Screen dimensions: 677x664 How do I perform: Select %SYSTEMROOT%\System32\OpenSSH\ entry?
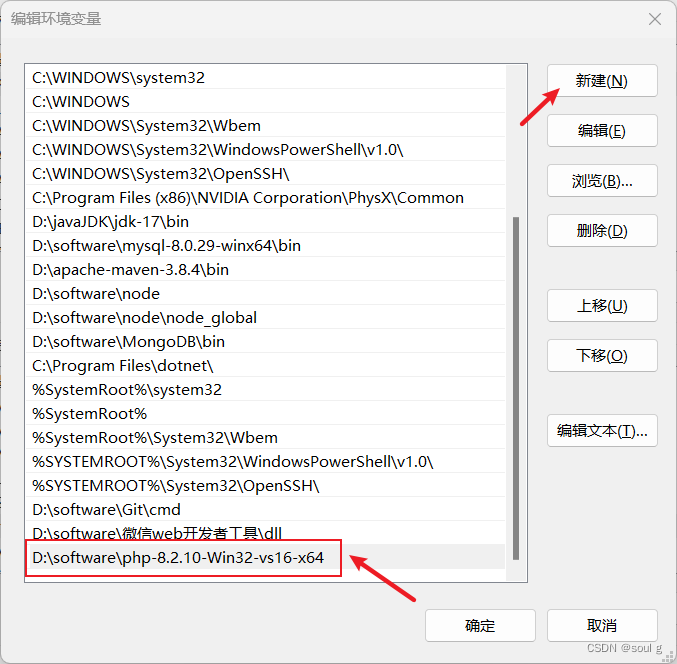tap(266, 486)
